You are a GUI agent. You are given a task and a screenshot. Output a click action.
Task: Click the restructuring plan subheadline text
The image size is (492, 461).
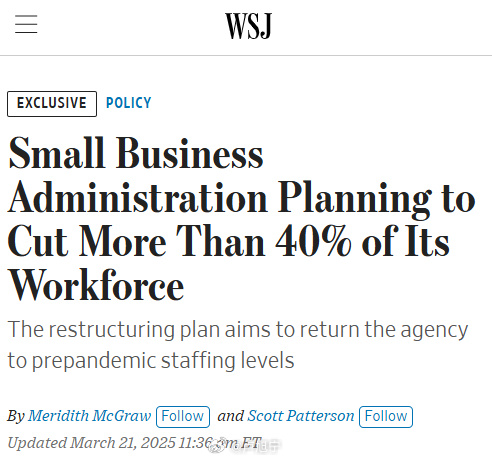[238, 345]
